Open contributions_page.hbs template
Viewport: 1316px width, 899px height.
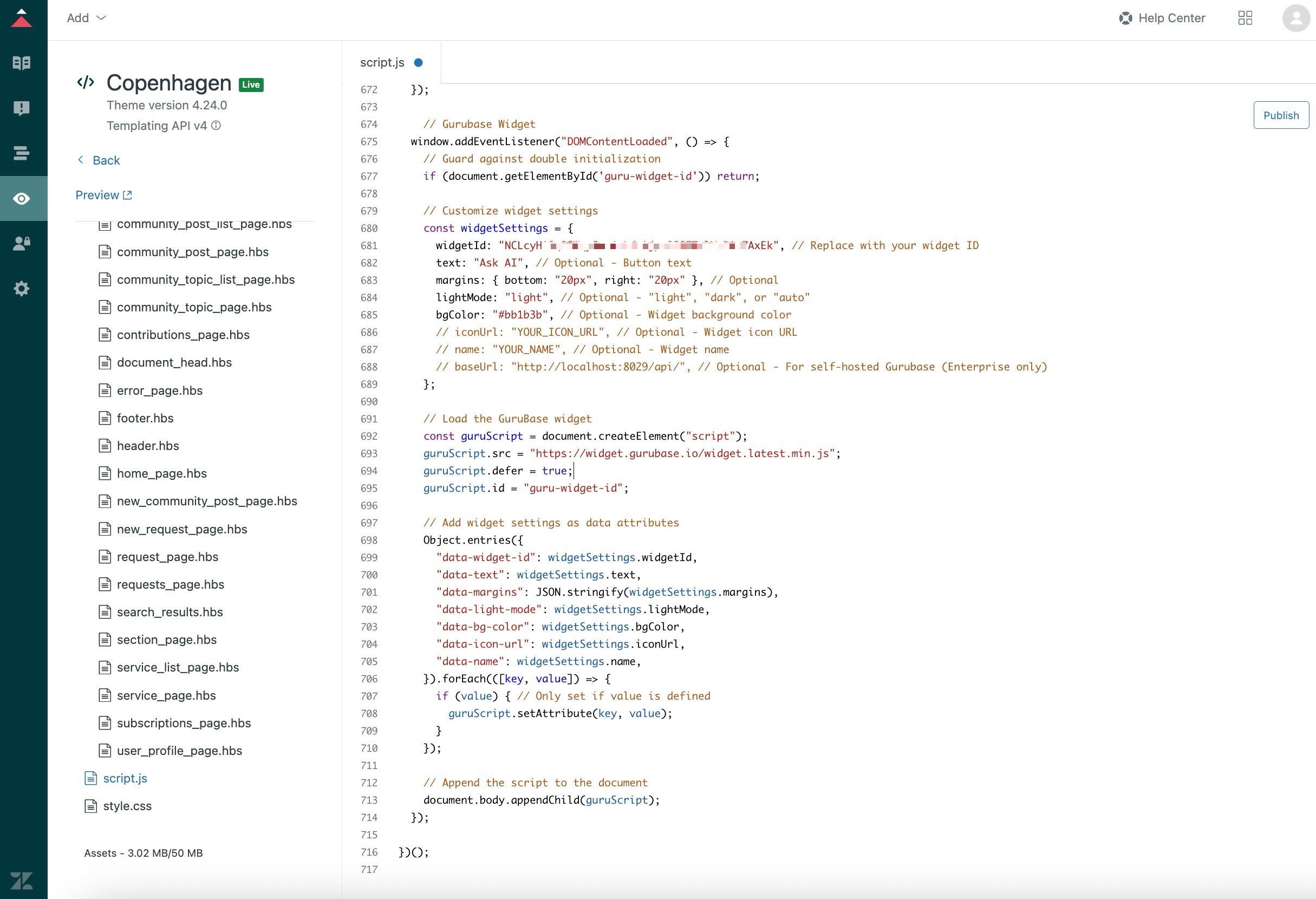[x=183, y=335]
